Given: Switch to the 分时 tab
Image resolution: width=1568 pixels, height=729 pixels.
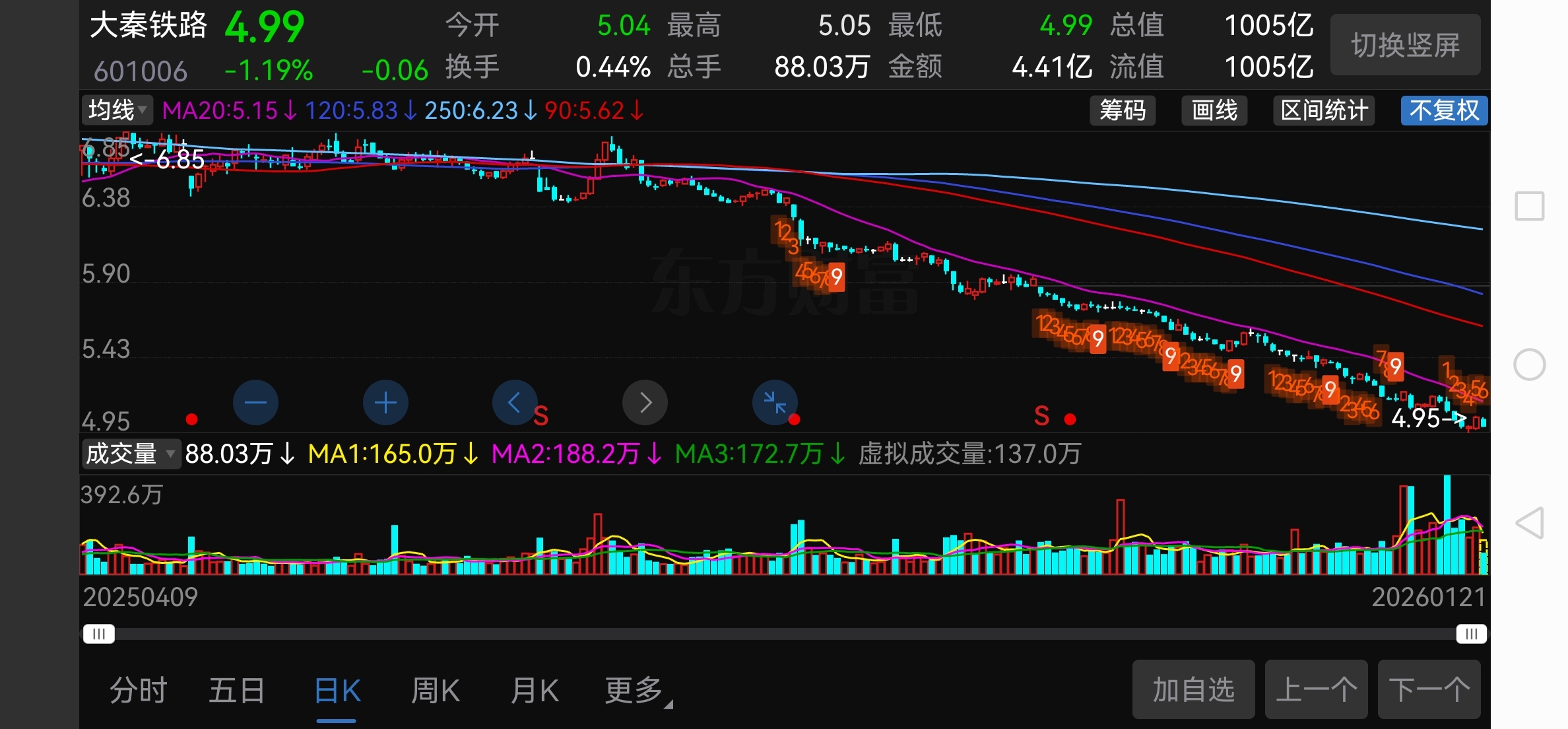Looking at the screenshot, I should pyautogui.click(x=139, y=691).
